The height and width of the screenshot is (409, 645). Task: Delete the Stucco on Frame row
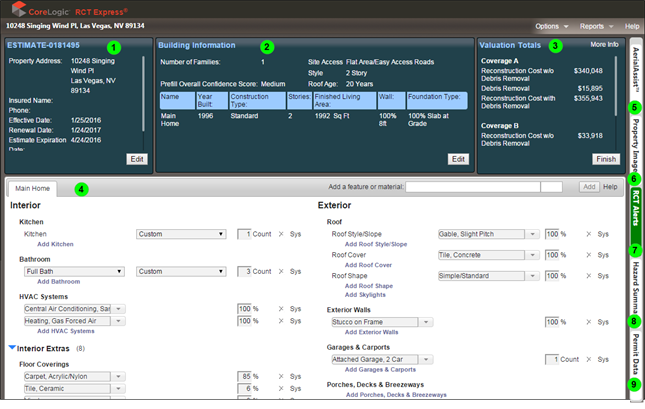click(588, 322)
